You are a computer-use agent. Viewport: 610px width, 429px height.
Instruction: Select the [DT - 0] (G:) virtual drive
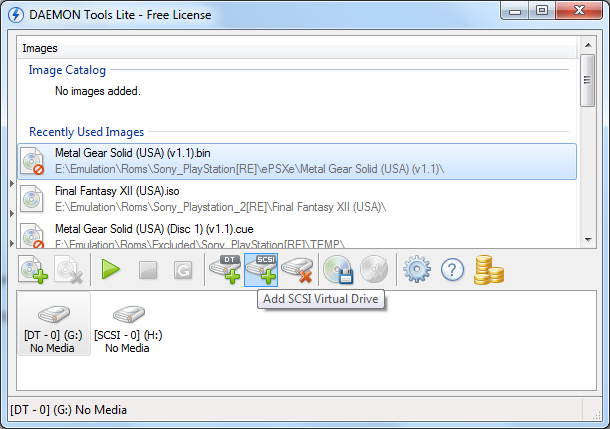pyautogui.click(x=54, y=324)
